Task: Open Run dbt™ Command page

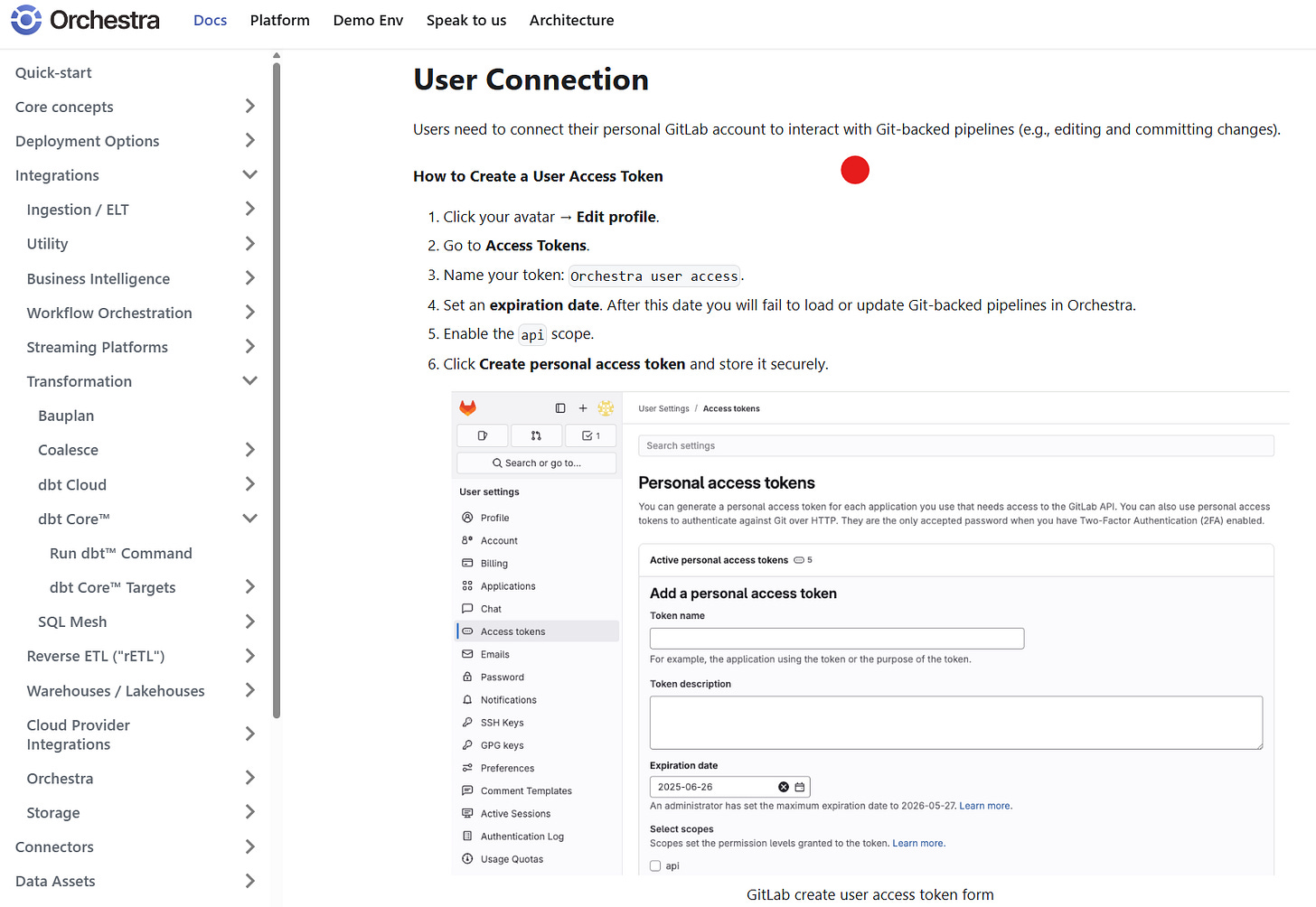Action: pyautogui.click(x=121, y=553)
